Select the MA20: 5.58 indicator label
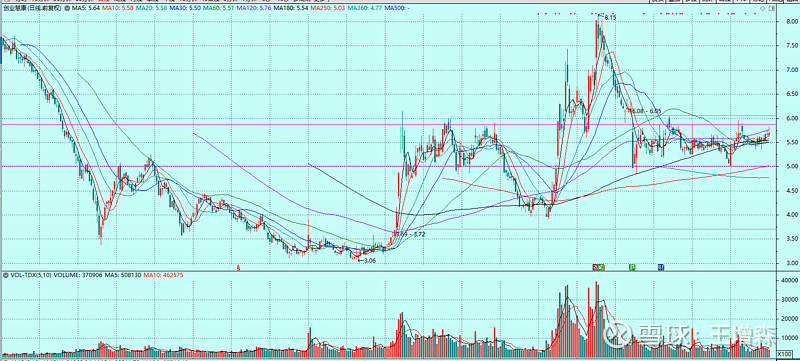The width and height of the screenshot is (800, 361). [151, 8]
